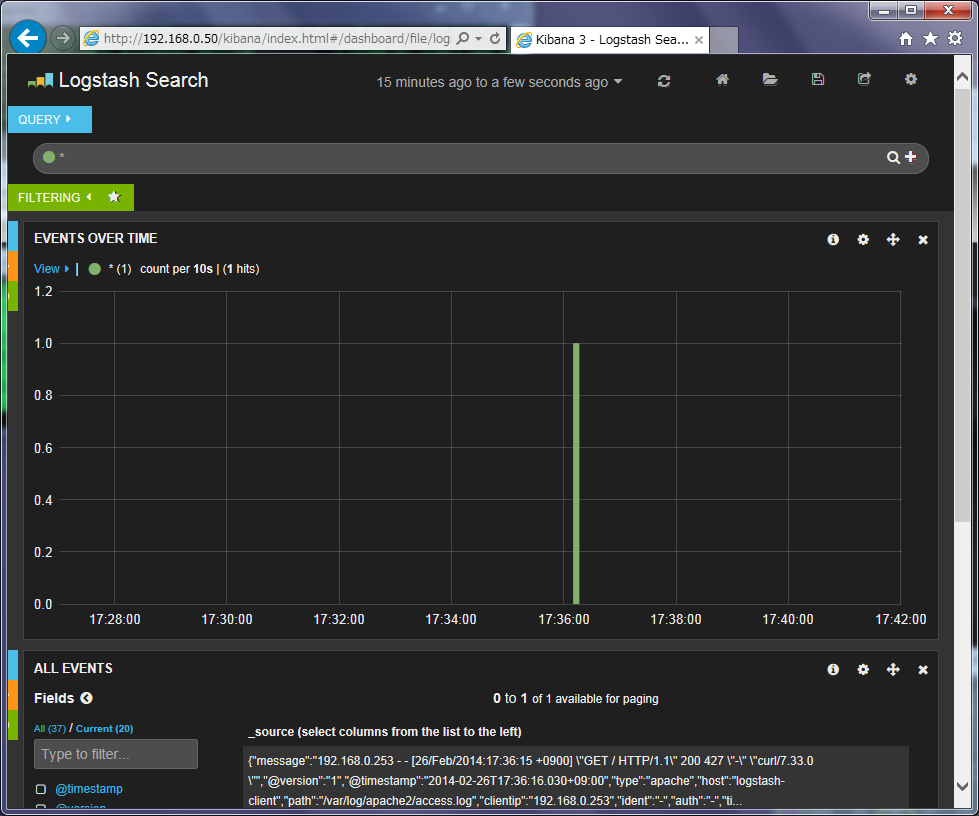979x816 pixels.
Task: Click the green histogram bar at 17:36
Action: click(x=576, y=473)
